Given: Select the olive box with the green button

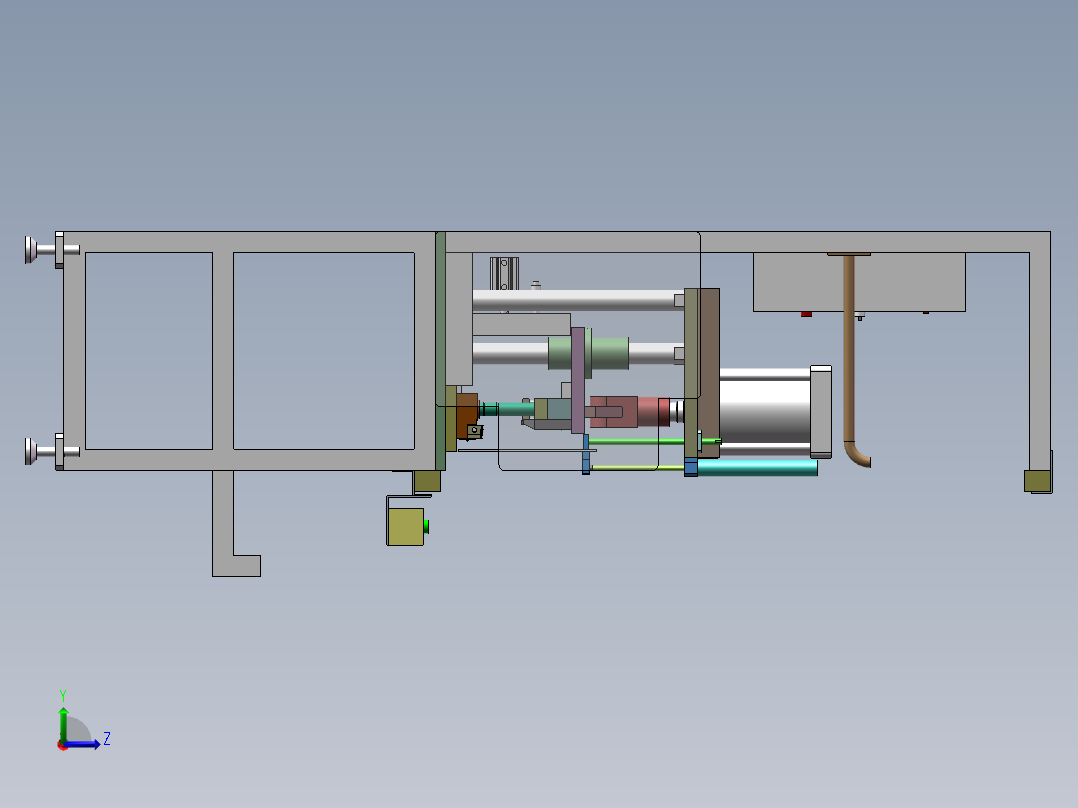Looking at the screenshot, I should 406,527.
